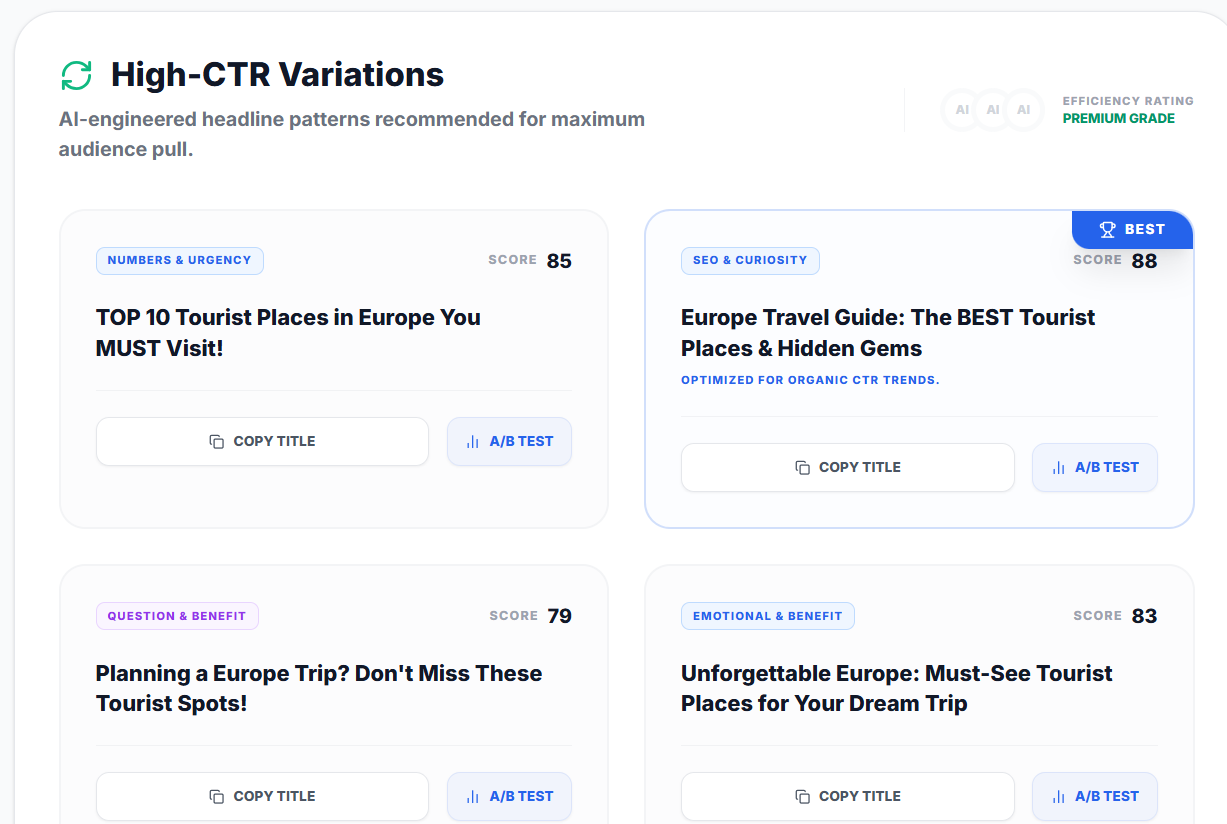Viewport: 1227px width, 824px height.
Task: Click the QUESTION & BENEFIT tag
Action: 177,616
